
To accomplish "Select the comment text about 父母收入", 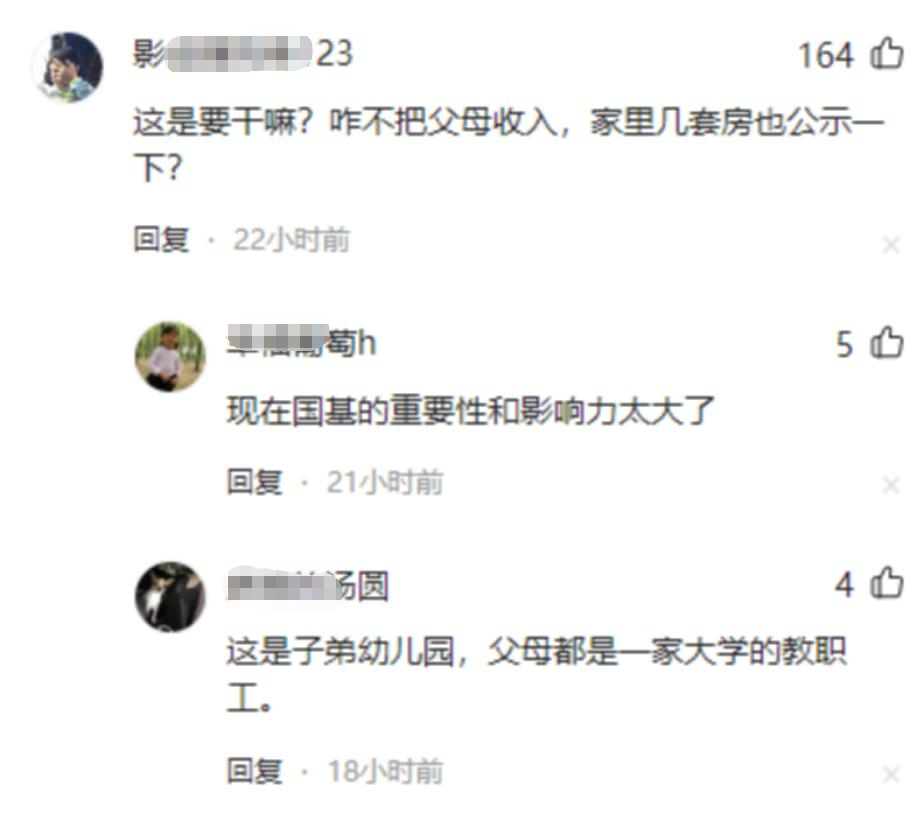I will (x=509, y=145).
